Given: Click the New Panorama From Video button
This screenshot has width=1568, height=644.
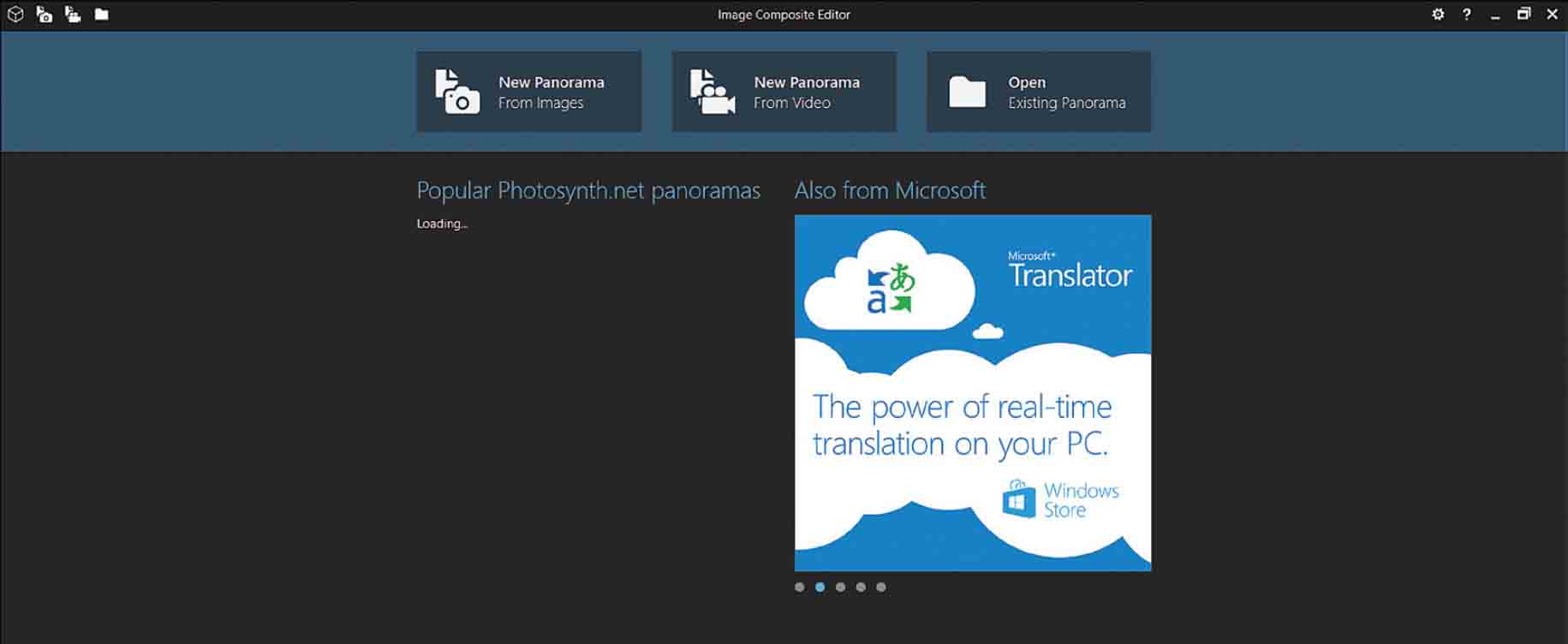Looking at the screenshot, I should (784, 92).
